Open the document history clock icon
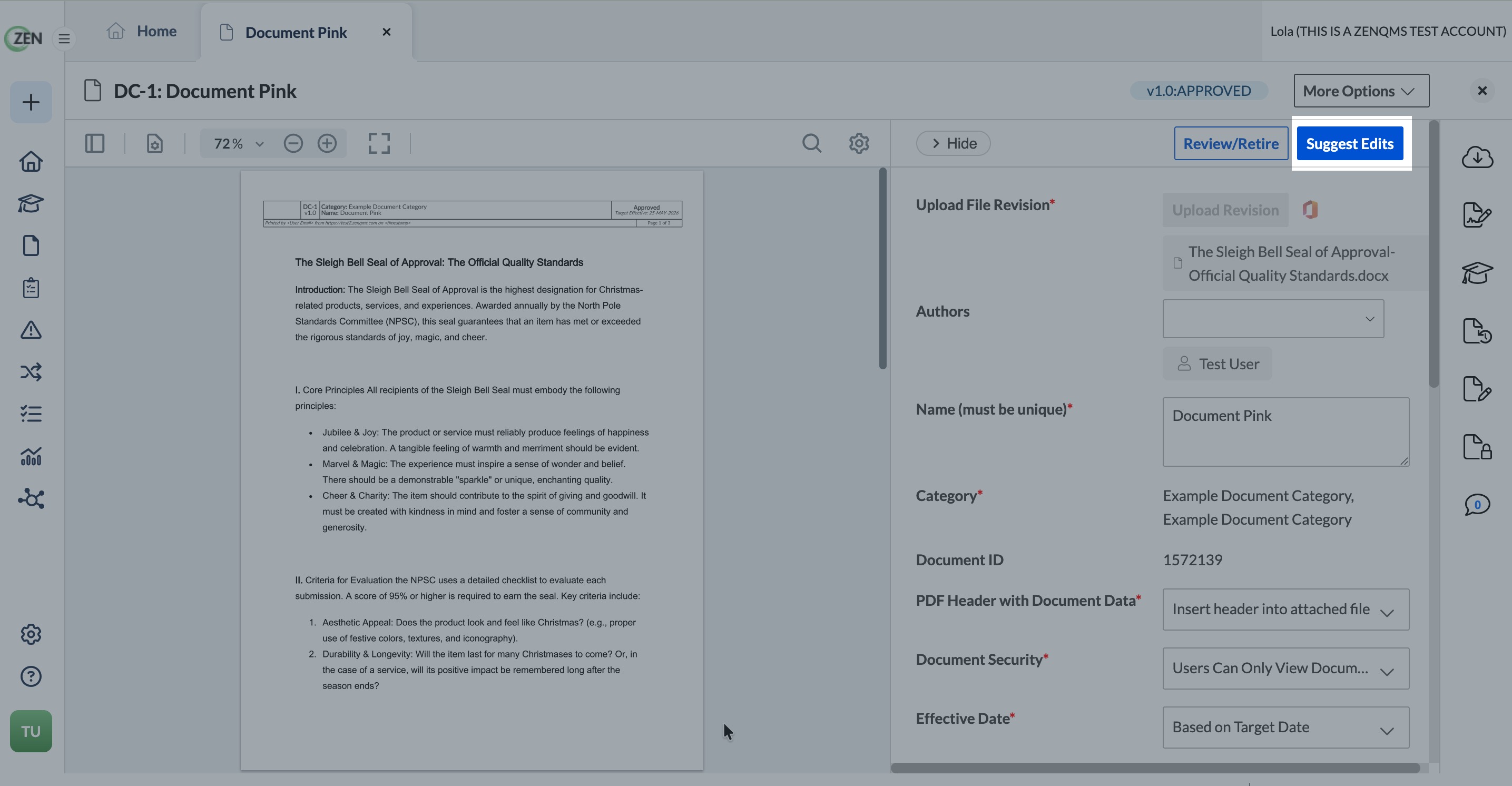 click(1477, 331)
